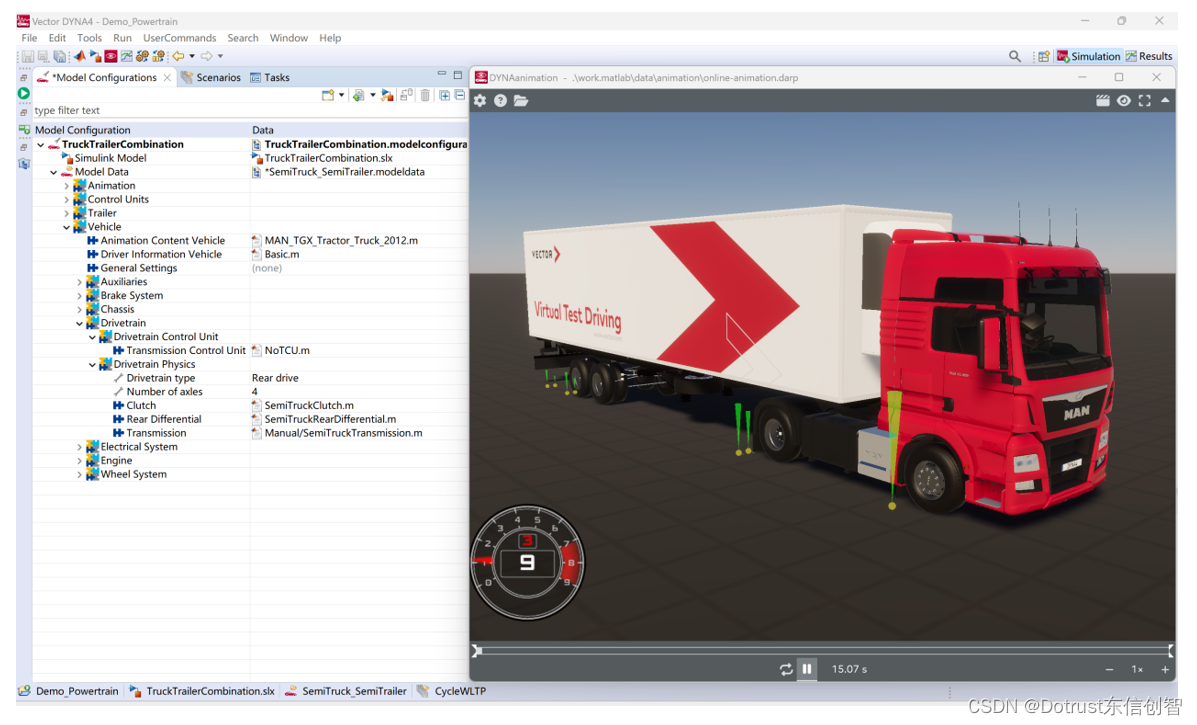Collapse the Model Data node

[53, 172]
